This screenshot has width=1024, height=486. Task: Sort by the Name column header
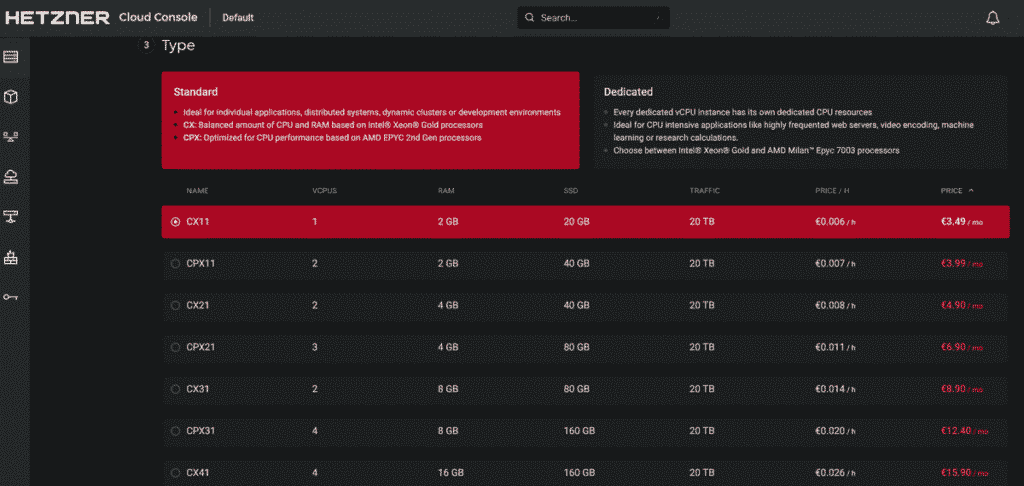pos(197,191)
